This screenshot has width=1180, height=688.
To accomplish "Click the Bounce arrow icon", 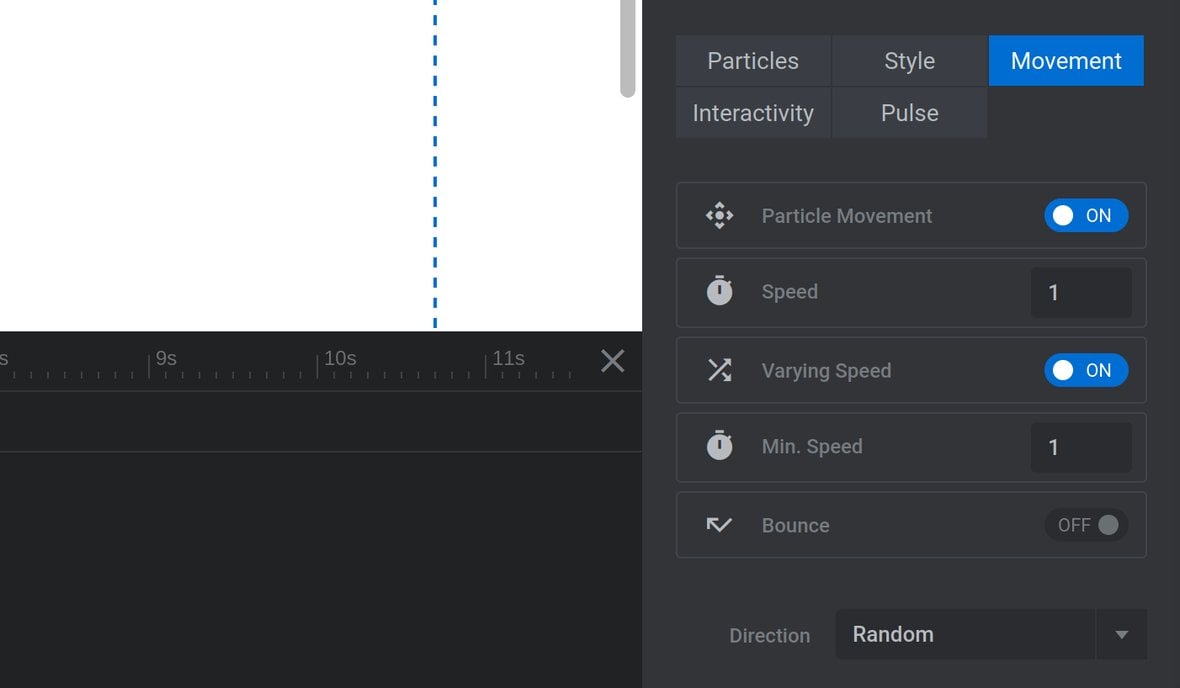I will 719,525.
